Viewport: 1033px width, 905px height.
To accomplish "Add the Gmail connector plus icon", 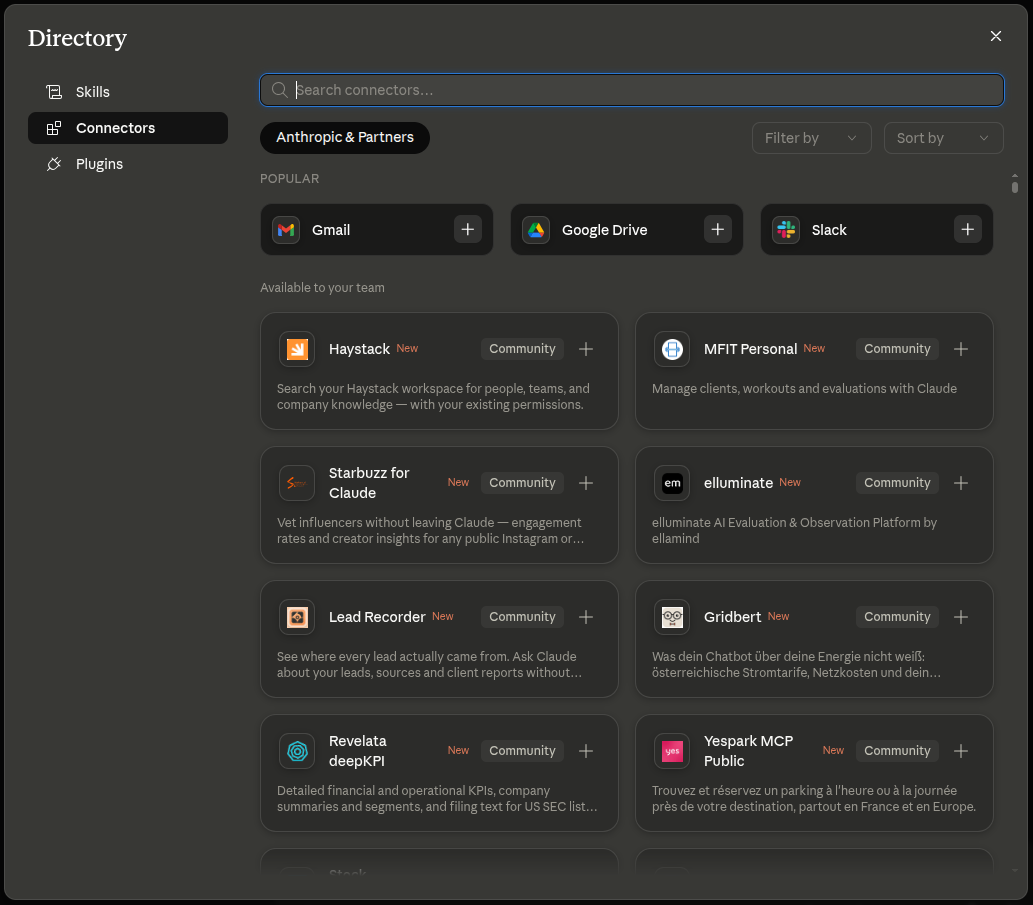I will click(x=468, y=229).
